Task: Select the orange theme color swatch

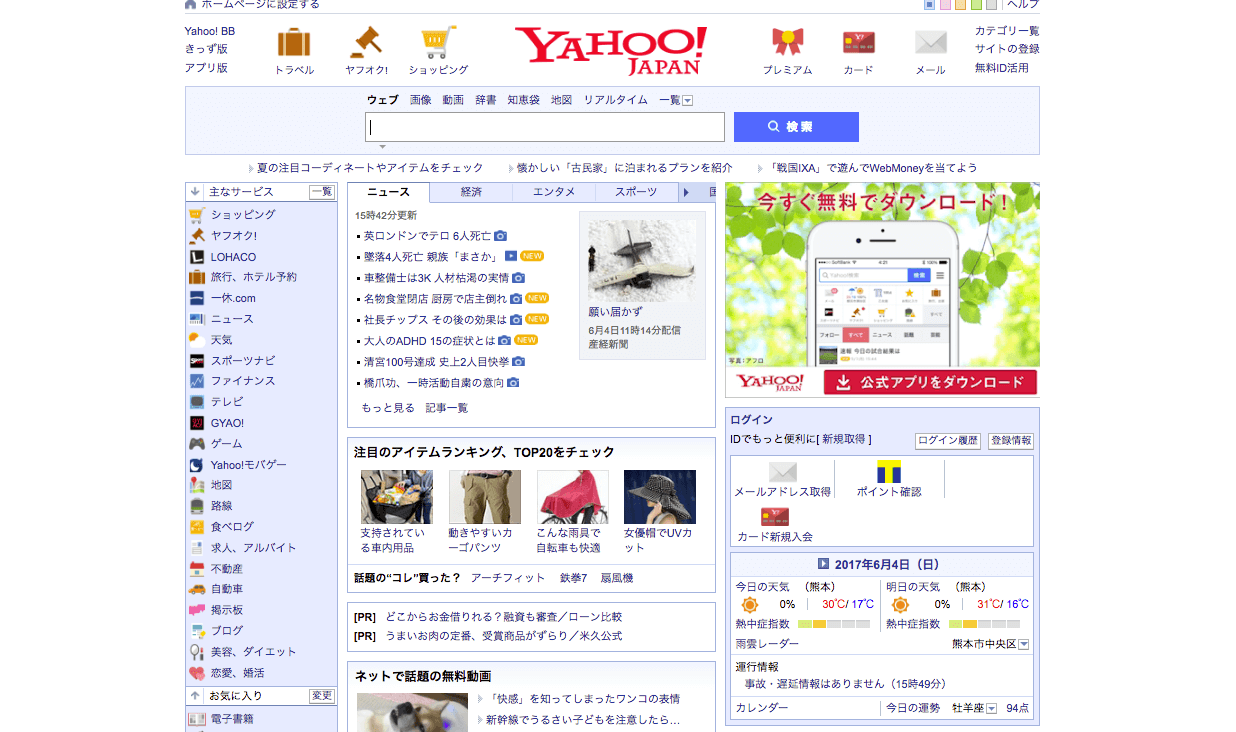Action: [960, 4]
